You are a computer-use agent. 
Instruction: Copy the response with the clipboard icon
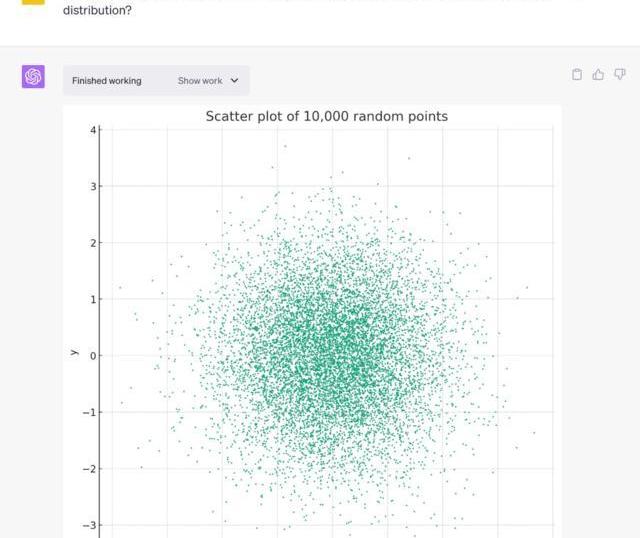[x=577, y=74]
